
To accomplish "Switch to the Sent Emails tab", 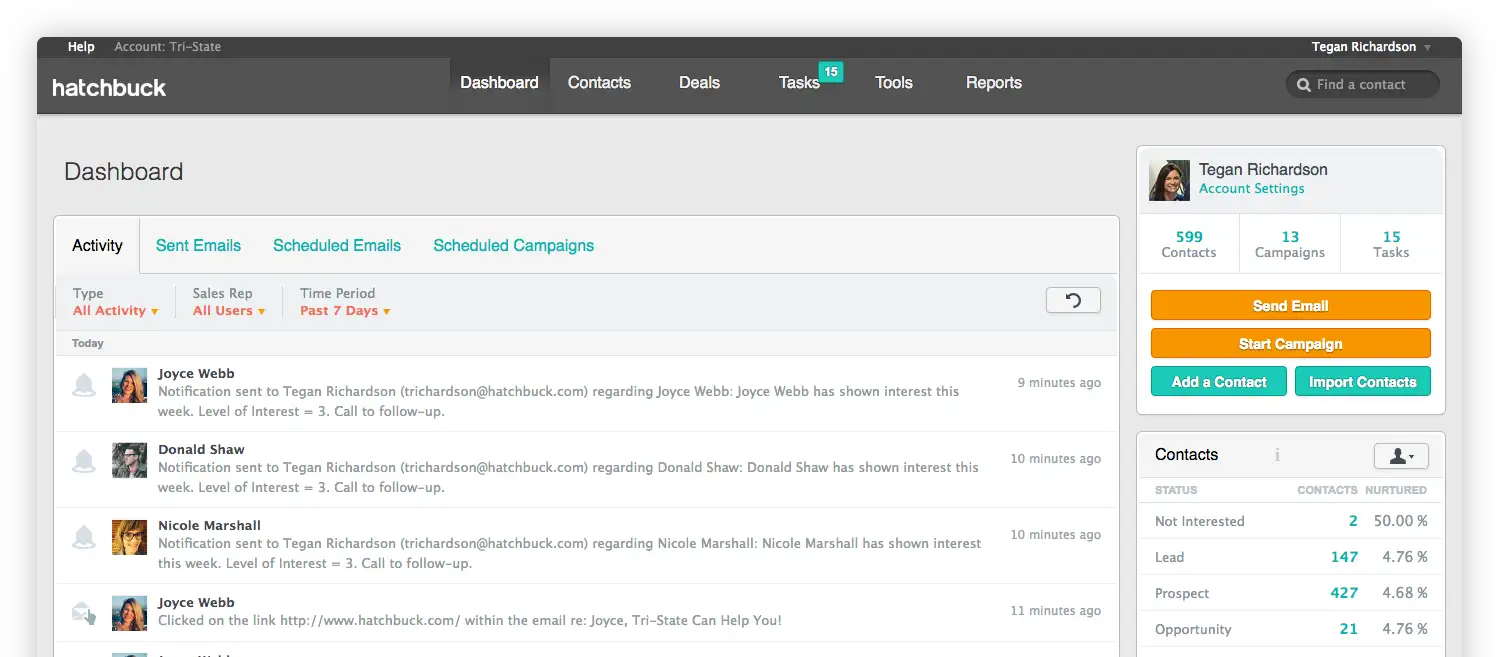I will point(198,246).
